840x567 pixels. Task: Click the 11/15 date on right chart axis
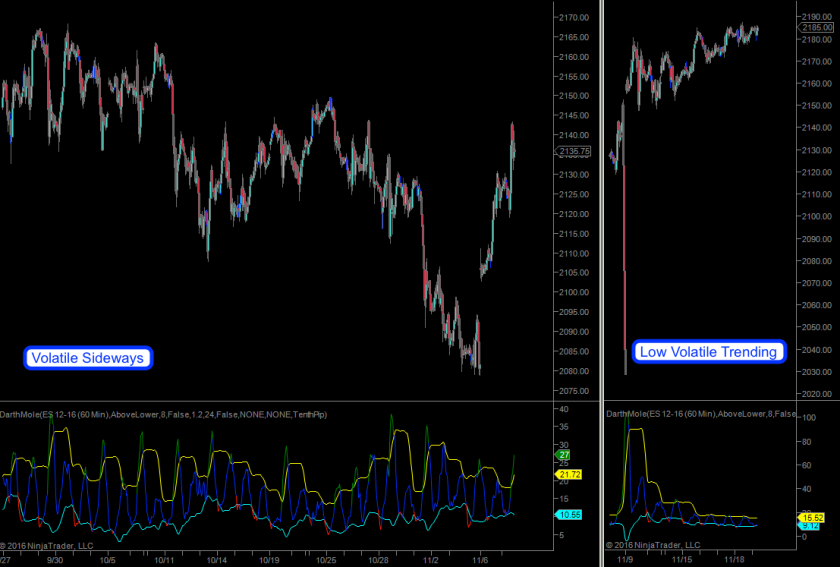(x=683, y=560)
